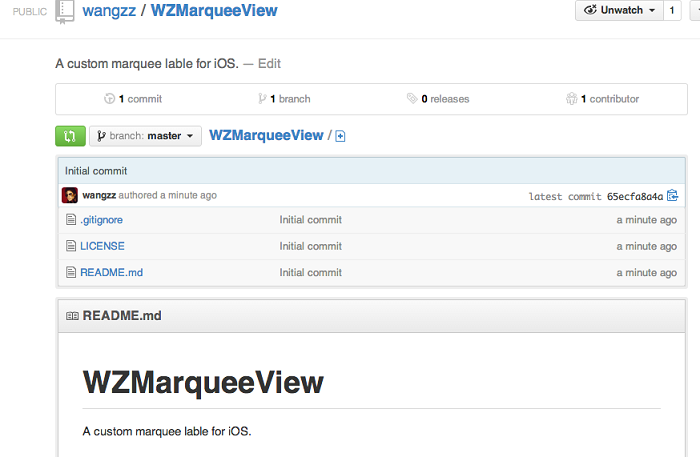Viewport: 700px width, 457px height.
Task: Click the Edit description link
Action: tap(269, 64)
